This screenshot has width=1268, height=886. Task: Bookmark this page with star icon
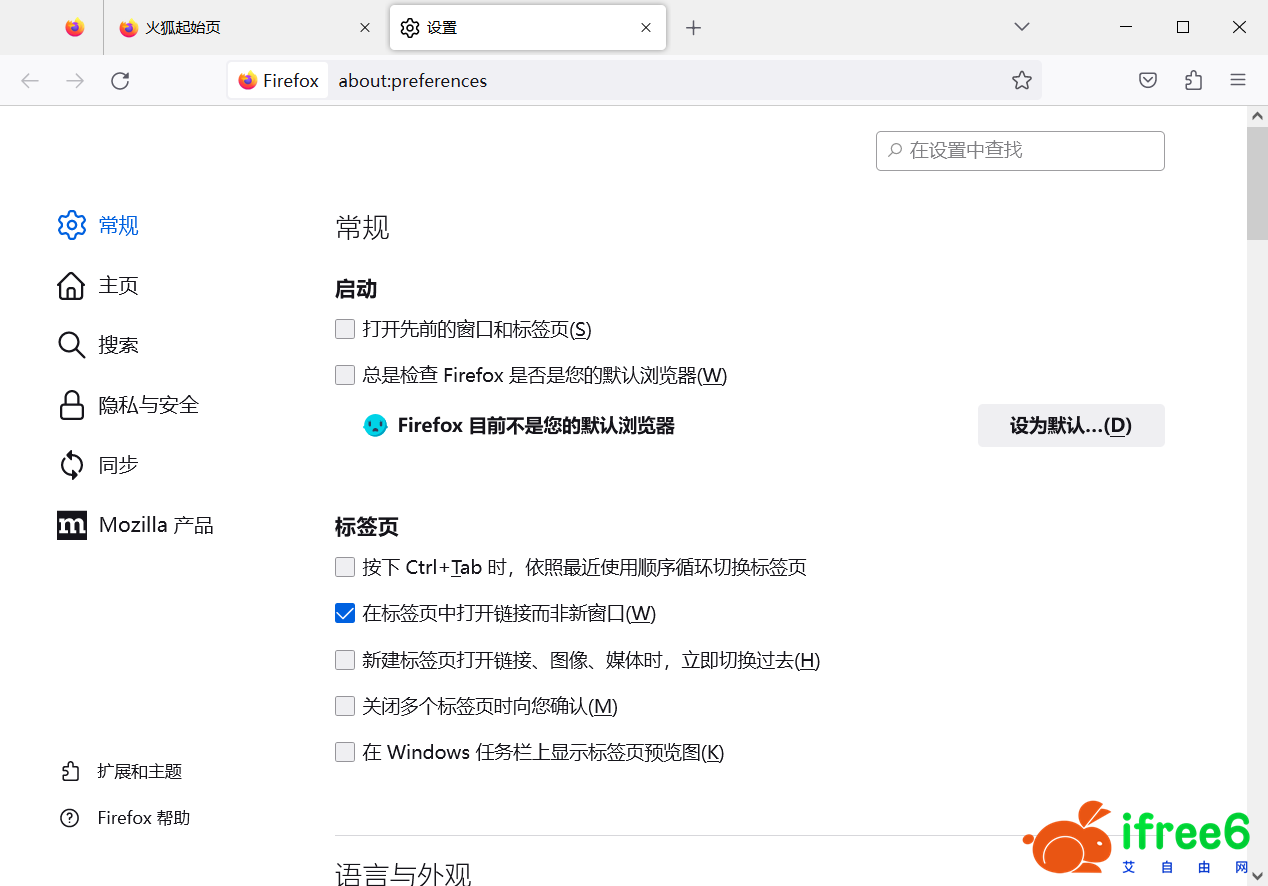pos(1021,81)
